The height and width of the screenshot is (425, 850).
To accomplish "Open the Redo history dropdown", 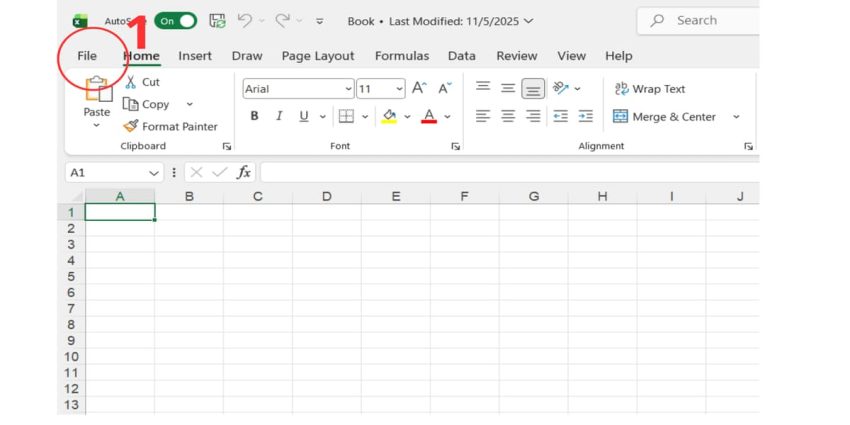I will pyautogui.click(x=298, y=21).
